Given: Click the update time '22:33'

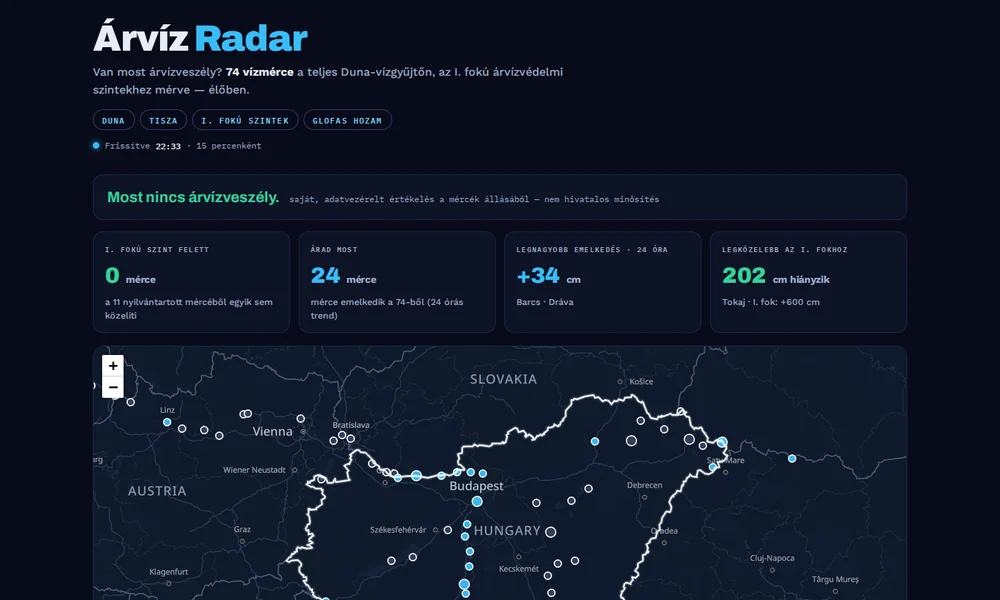Looking at the screenshot, I should point(168,146).
